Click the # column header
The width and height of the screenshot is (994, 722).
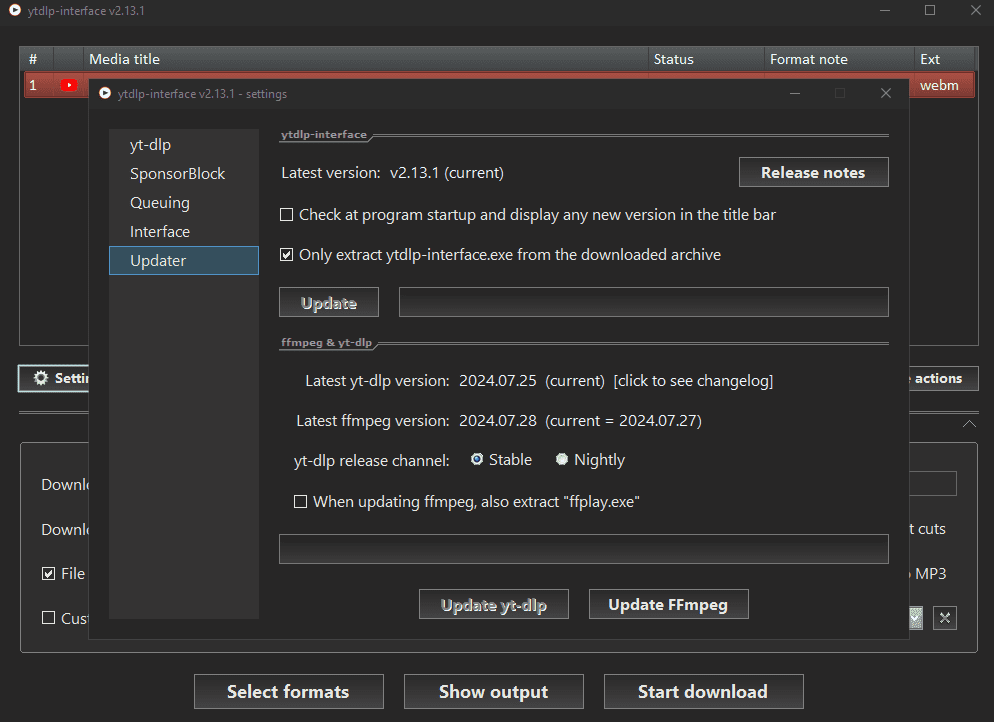pos(37,59)
